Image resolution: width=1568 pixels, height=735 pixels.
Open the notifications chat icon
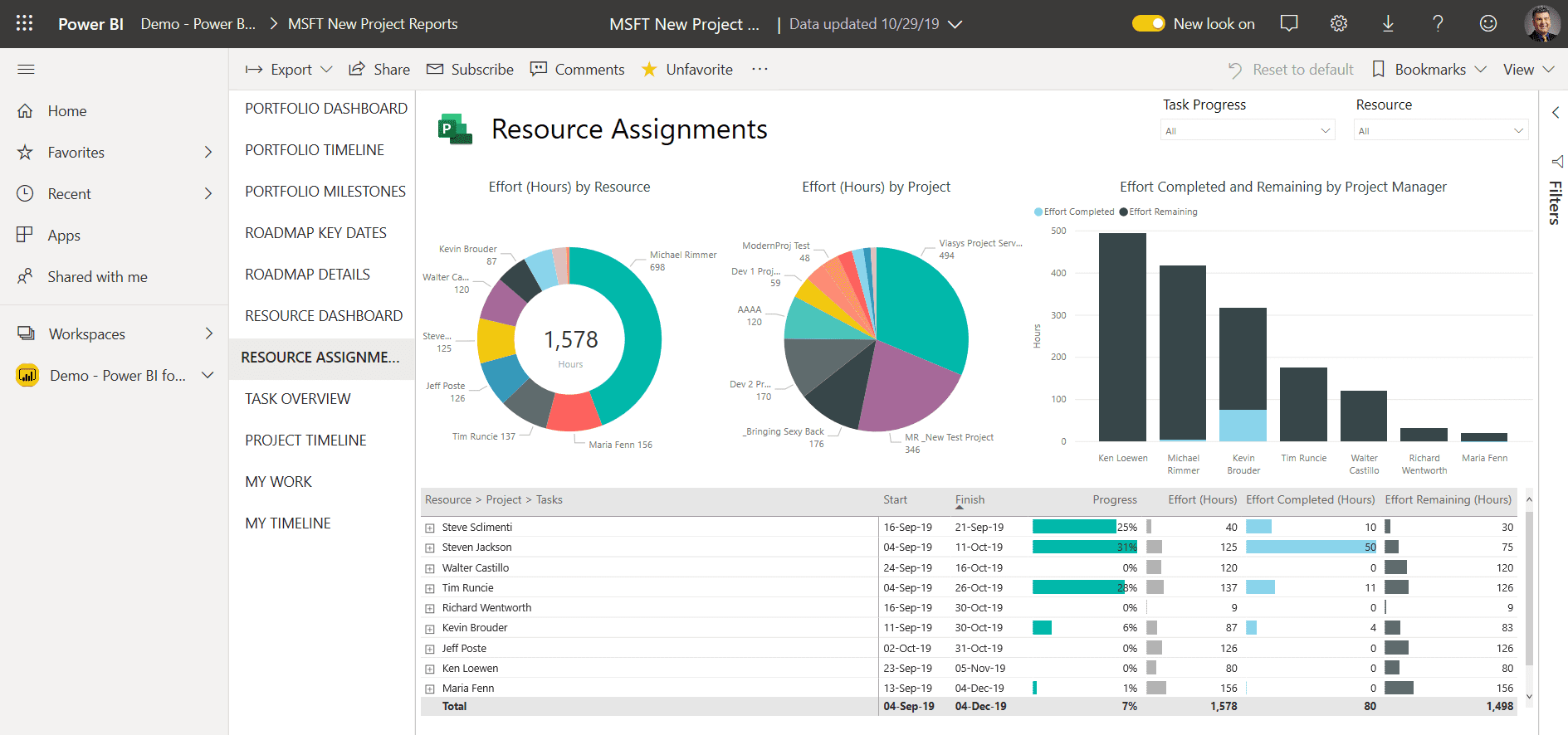click(1289, 23)
